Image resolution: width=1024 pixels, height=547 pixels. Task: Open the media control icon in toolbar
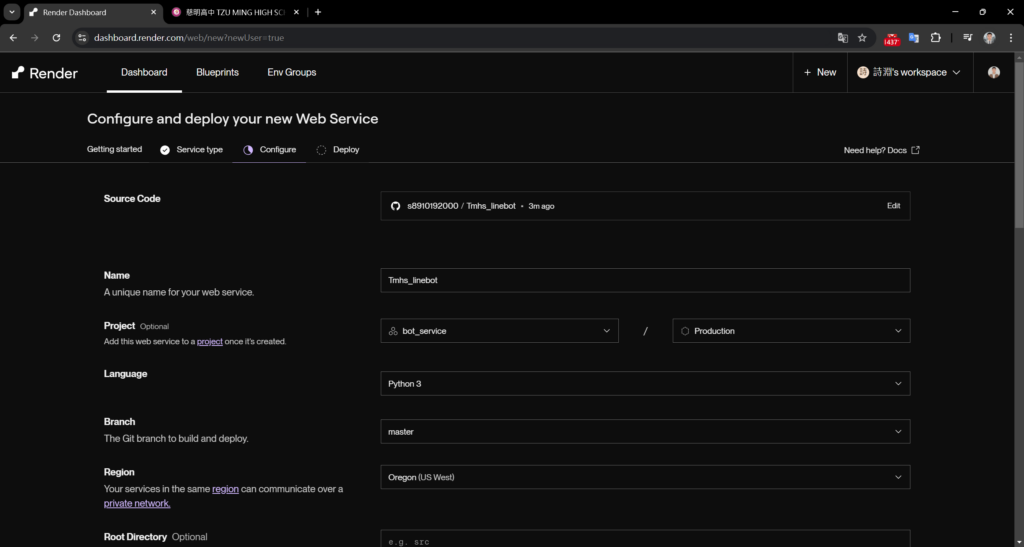(x=968, y=38)
